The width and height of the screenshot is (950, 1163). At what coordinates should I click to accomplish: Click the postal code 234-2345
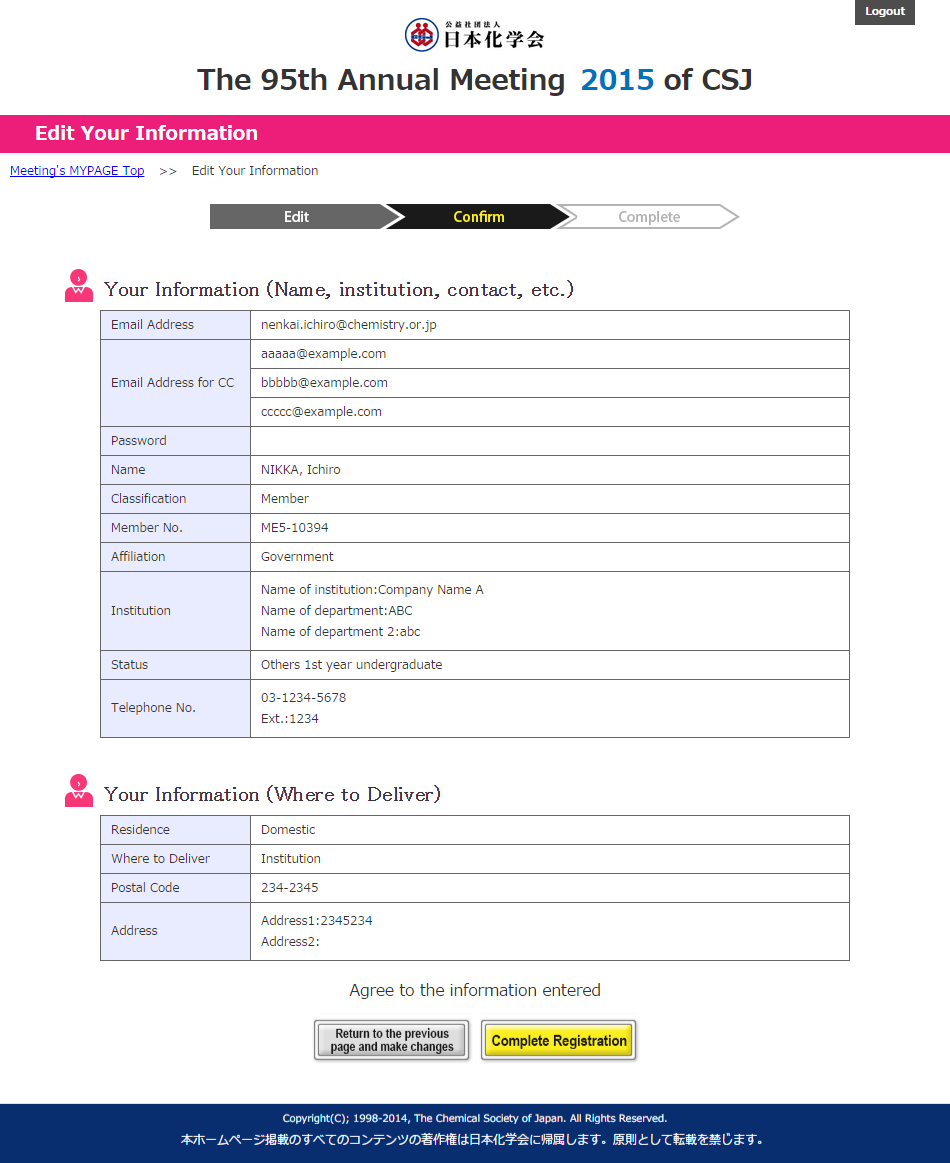[x=289, y=887]
